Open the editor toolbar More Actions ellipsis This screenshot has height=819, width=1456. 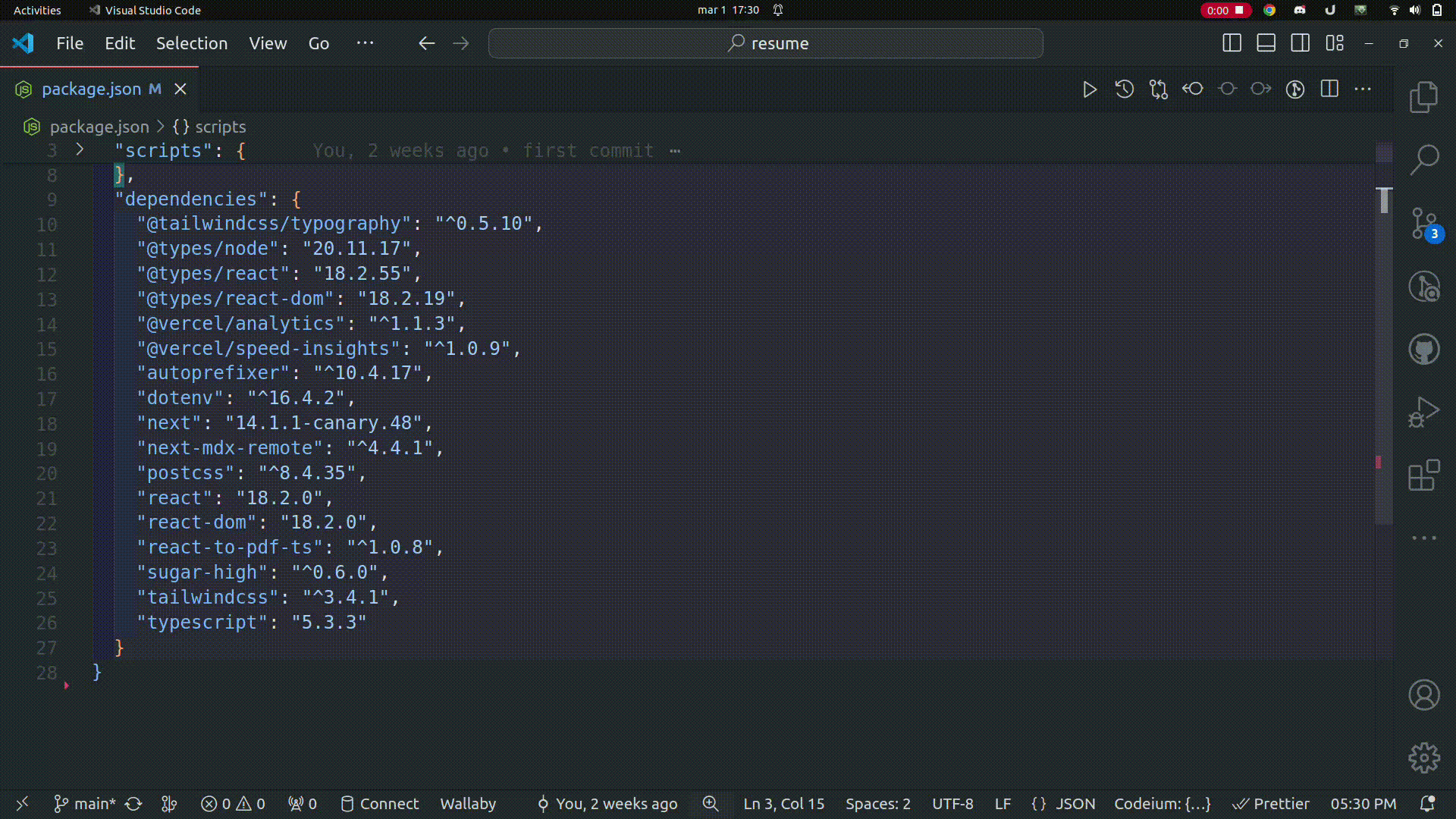pos(1363,89)
